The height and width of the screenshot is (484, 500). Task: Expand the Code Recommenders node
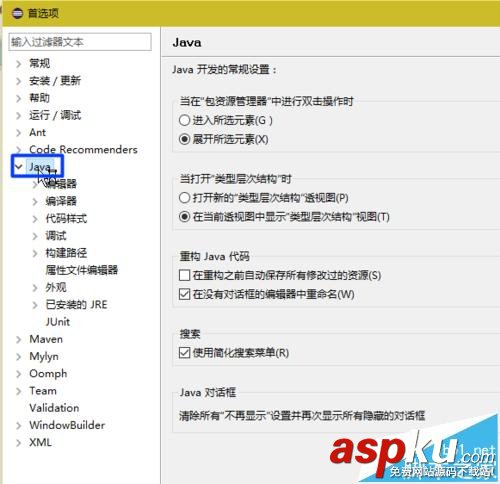(19, 150)
